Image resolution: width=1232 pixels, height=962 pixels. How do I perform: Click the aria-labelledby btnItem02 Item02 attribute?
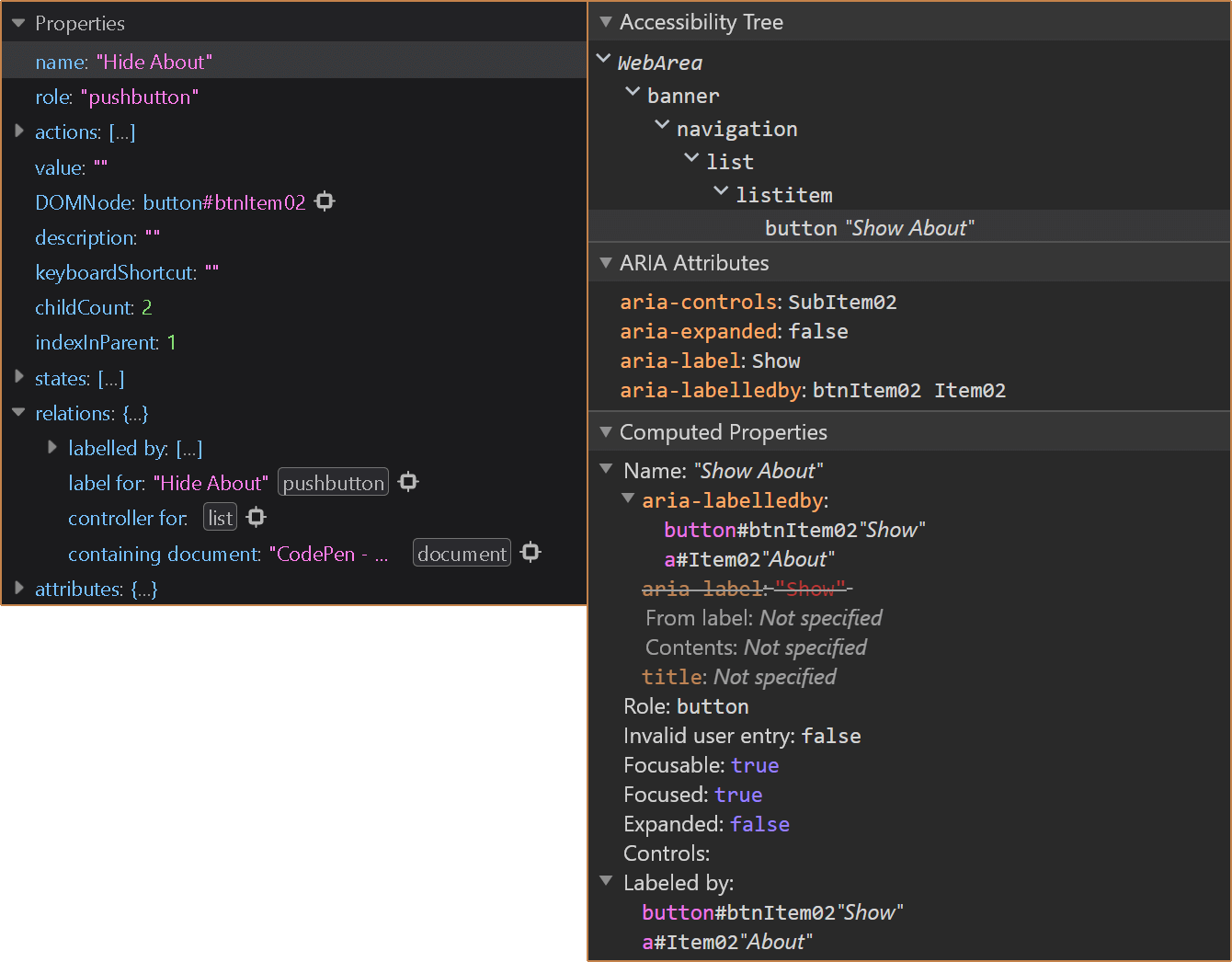pos(813,390)
